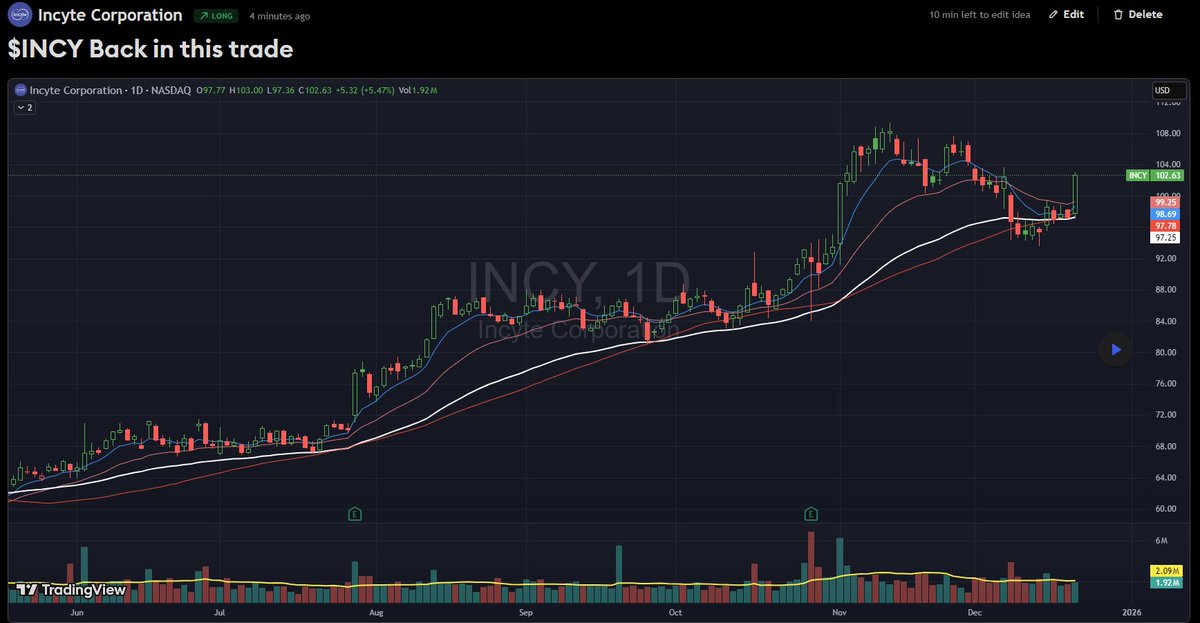Viewport: 1200px width, 623px height.
Task: Click the INCY 102.63 price label
Action: [1154, 175]
